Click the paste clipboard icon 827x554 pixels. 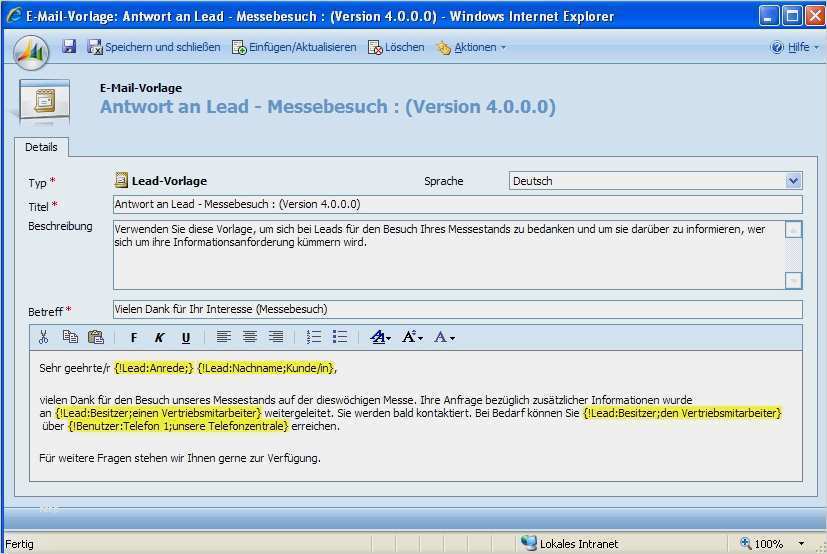pyautogui.click(x=96, y=337)
